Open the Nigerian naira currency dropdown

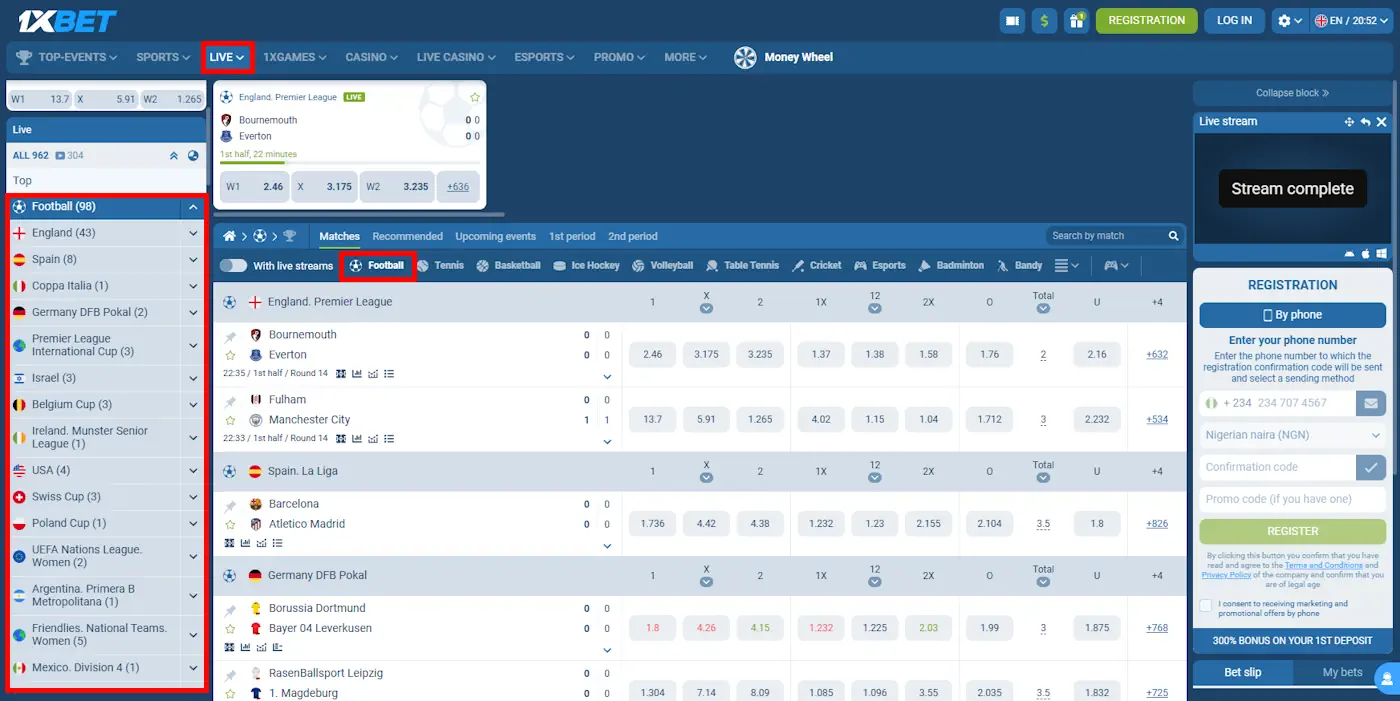click(1292, 434)
